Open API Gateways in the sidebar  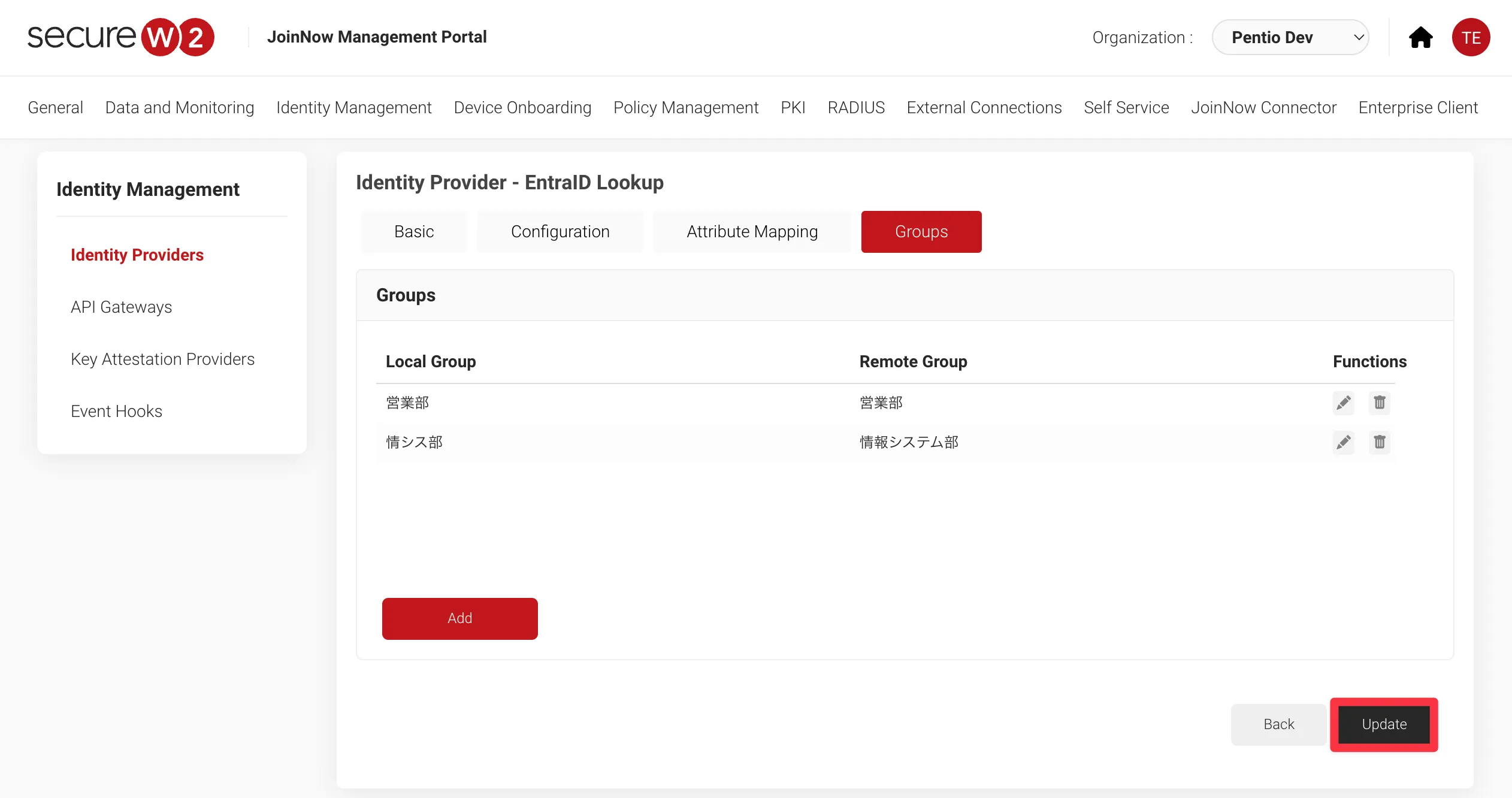click(121, 307)
